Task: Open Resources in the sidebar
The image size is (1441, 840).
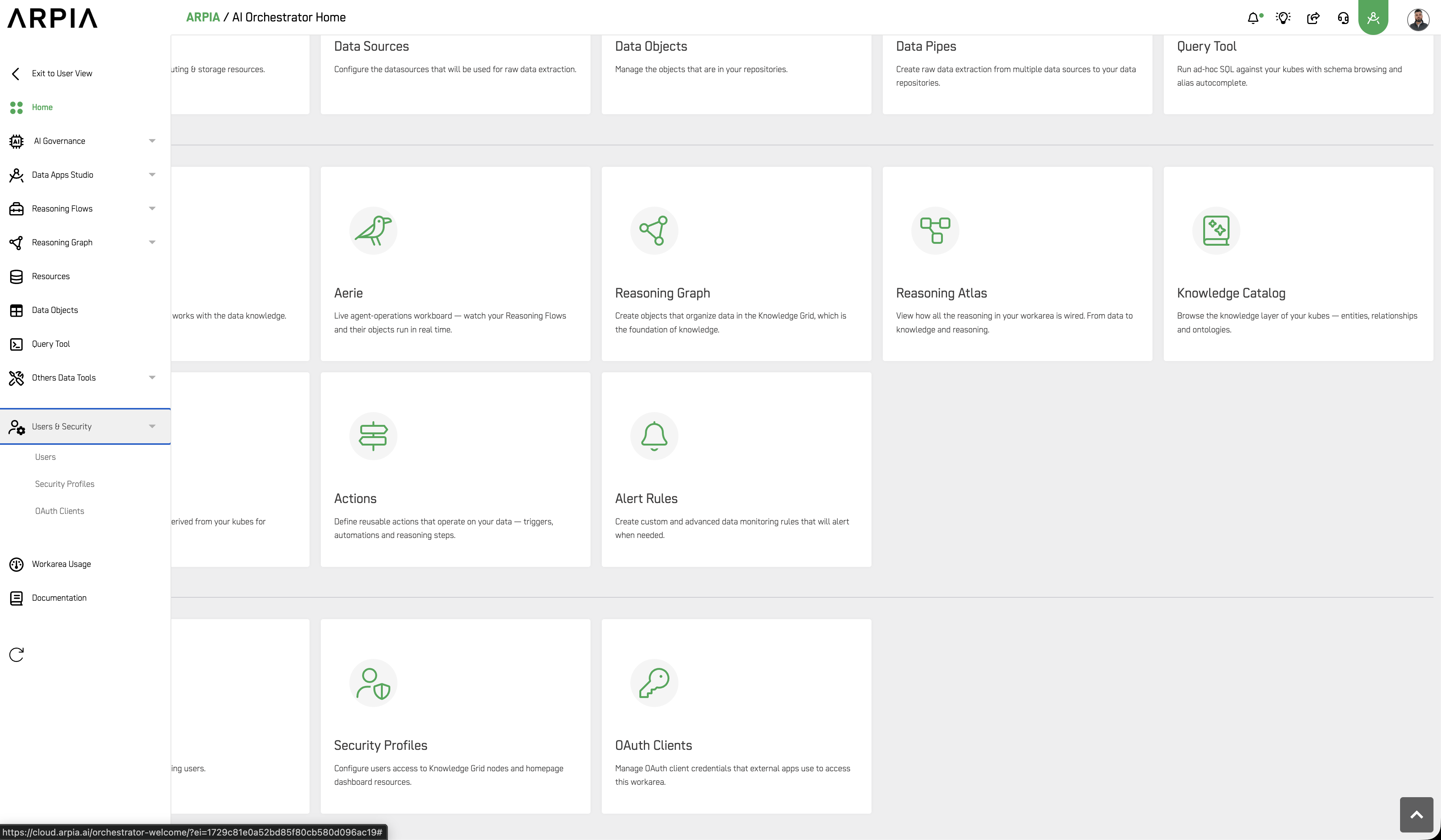Action: pyautogui.click(x=51, y=276)
